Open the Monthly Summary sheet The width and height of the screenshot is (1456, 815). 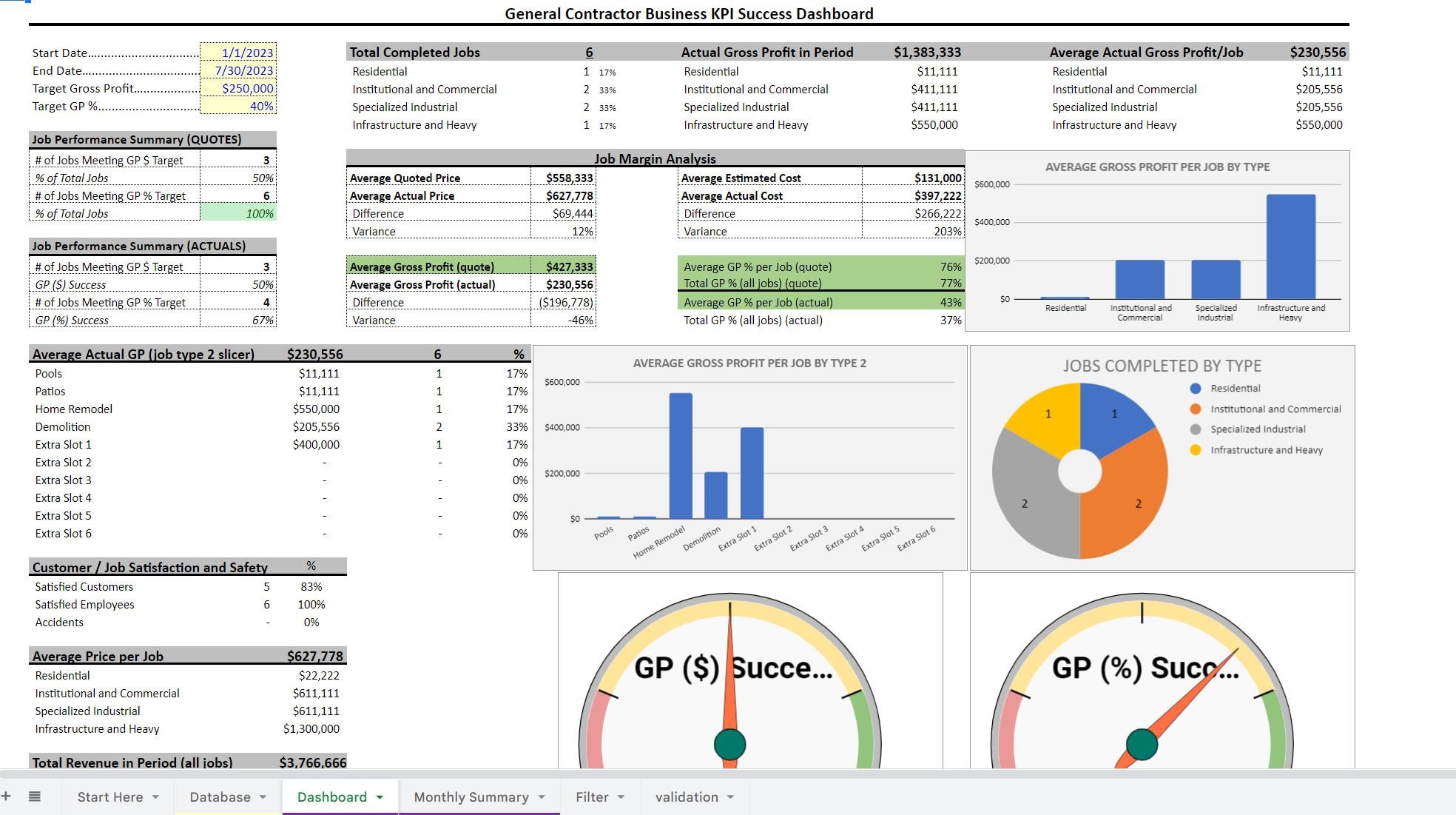tap(471, 797)
